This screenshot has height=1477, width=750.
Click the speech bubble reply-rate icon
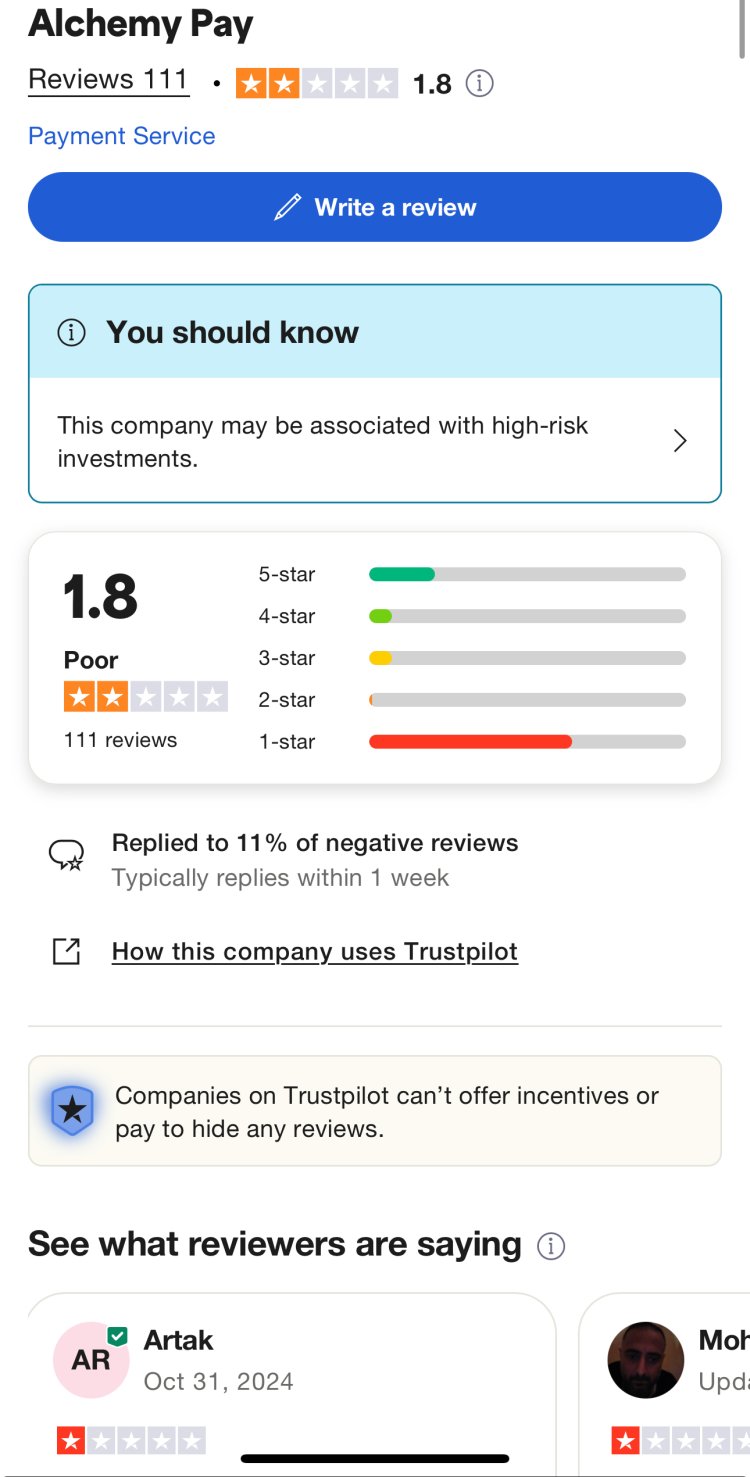(x=66, y=855)
